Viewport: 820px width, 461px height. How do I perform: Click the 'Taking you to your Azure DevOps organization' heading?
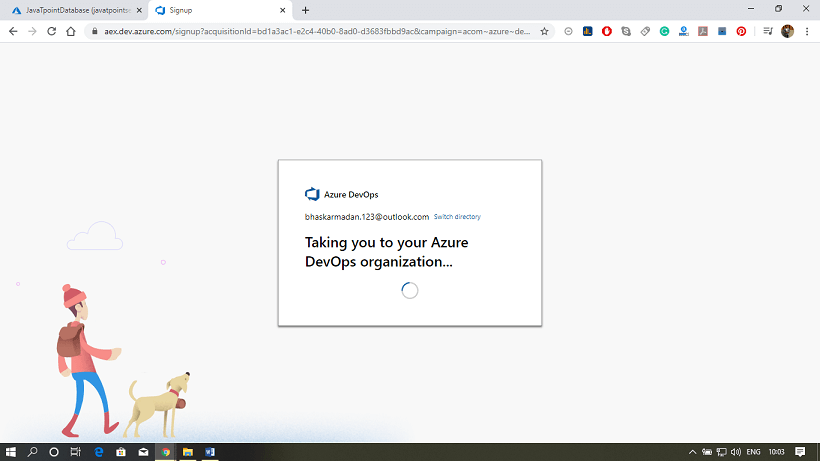pos(387,252)
